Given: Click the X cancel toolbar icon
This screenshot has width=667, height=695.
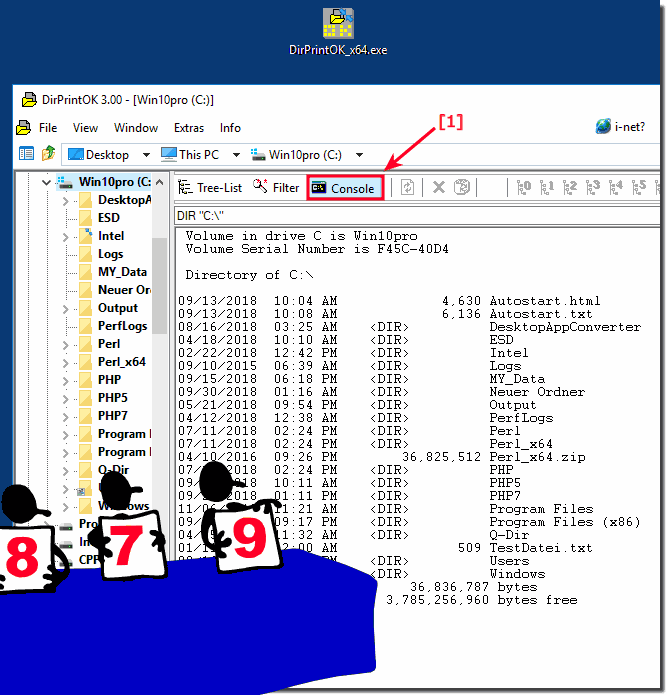Looking at the screenshot, I should pyautogui.click(x=438, y=187).
